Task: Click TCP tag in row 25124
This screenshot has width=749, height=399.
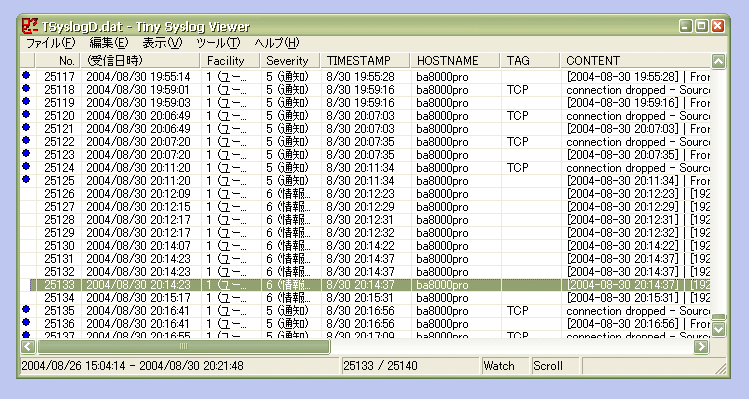Action: tap(517, 167)
